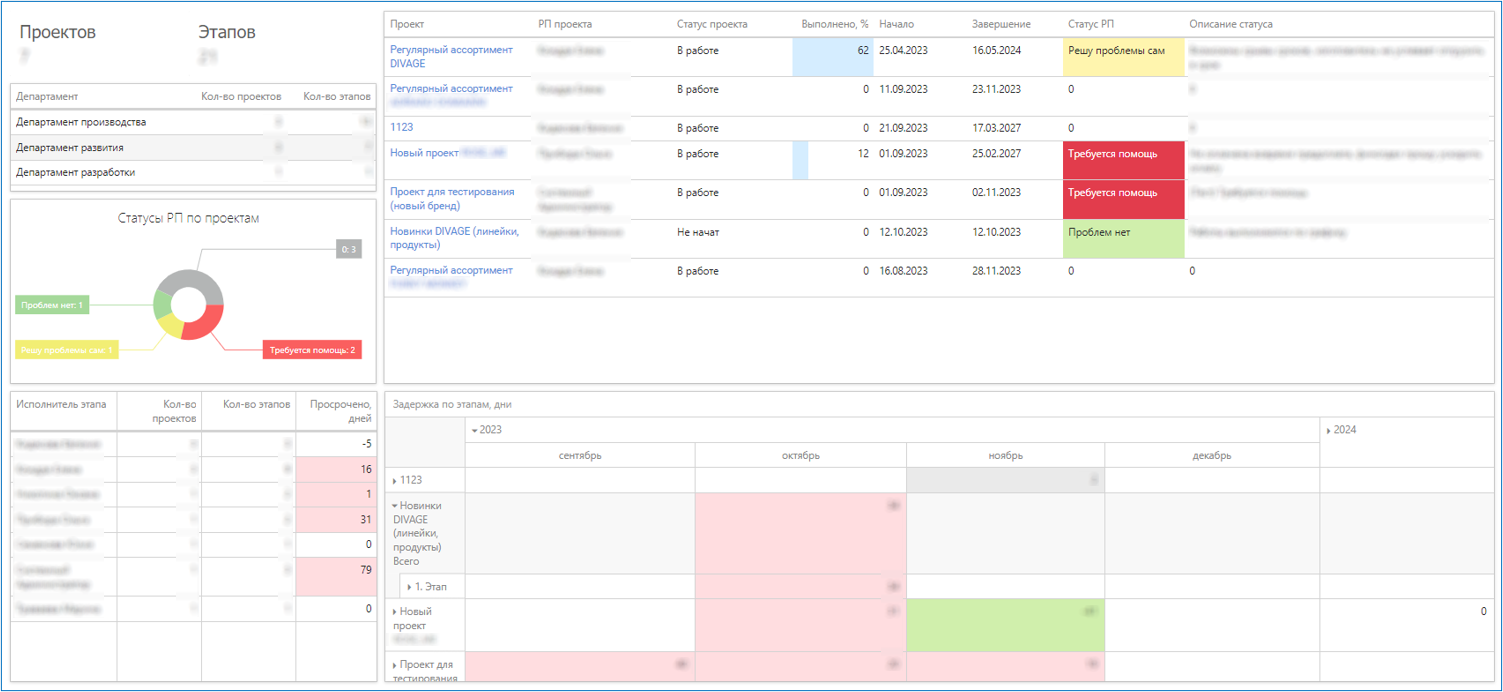Collapse the 2023 year column group
This screenshot has width=1503, height=692.
(475, 430)
